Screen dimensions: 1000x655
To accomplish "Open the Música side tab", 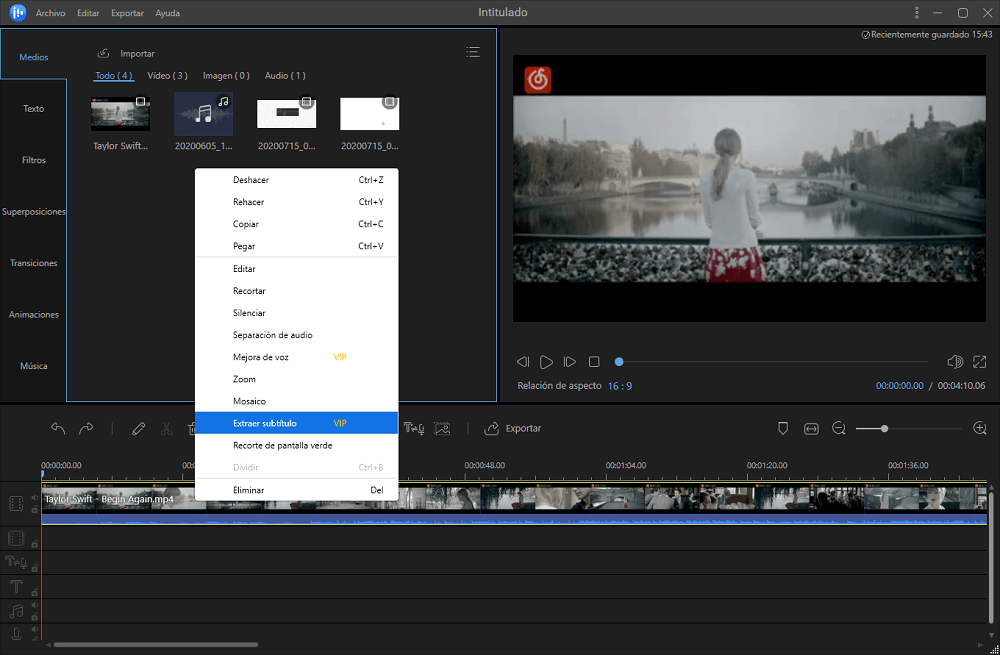I will point(33,365).
